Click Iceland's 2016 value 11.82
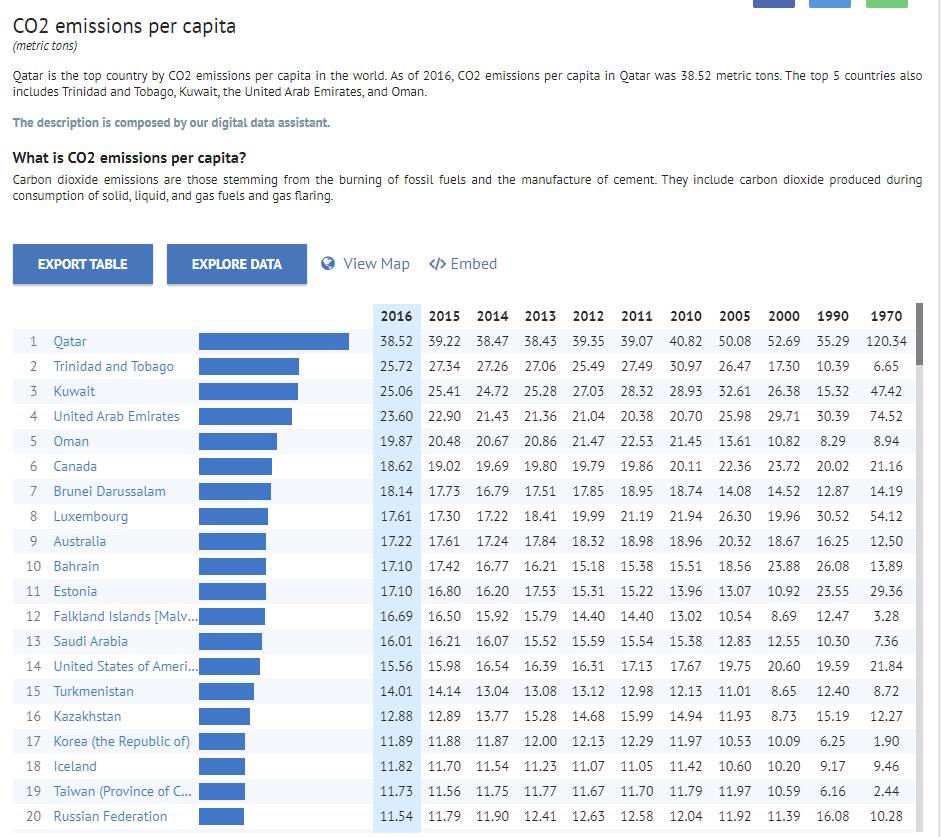 coord(396,766)
